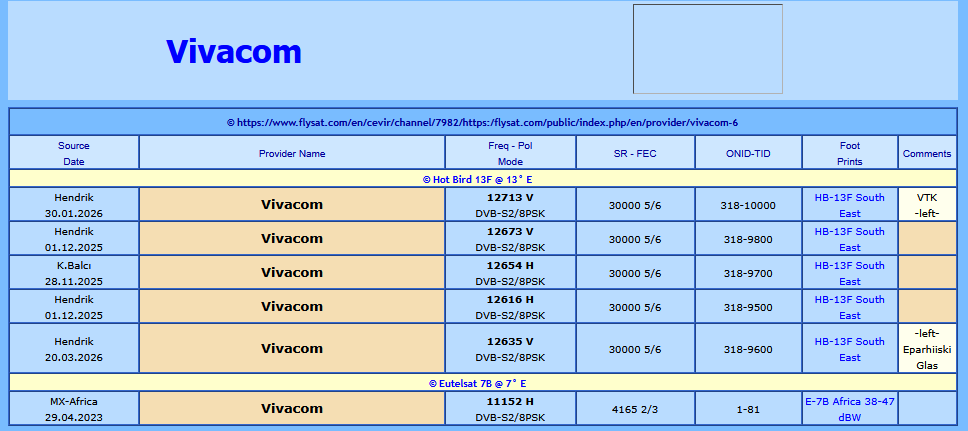Viewport: 968px width, 431px height.
Task: Select the Foot Prints column header
Action: point(849,153)
